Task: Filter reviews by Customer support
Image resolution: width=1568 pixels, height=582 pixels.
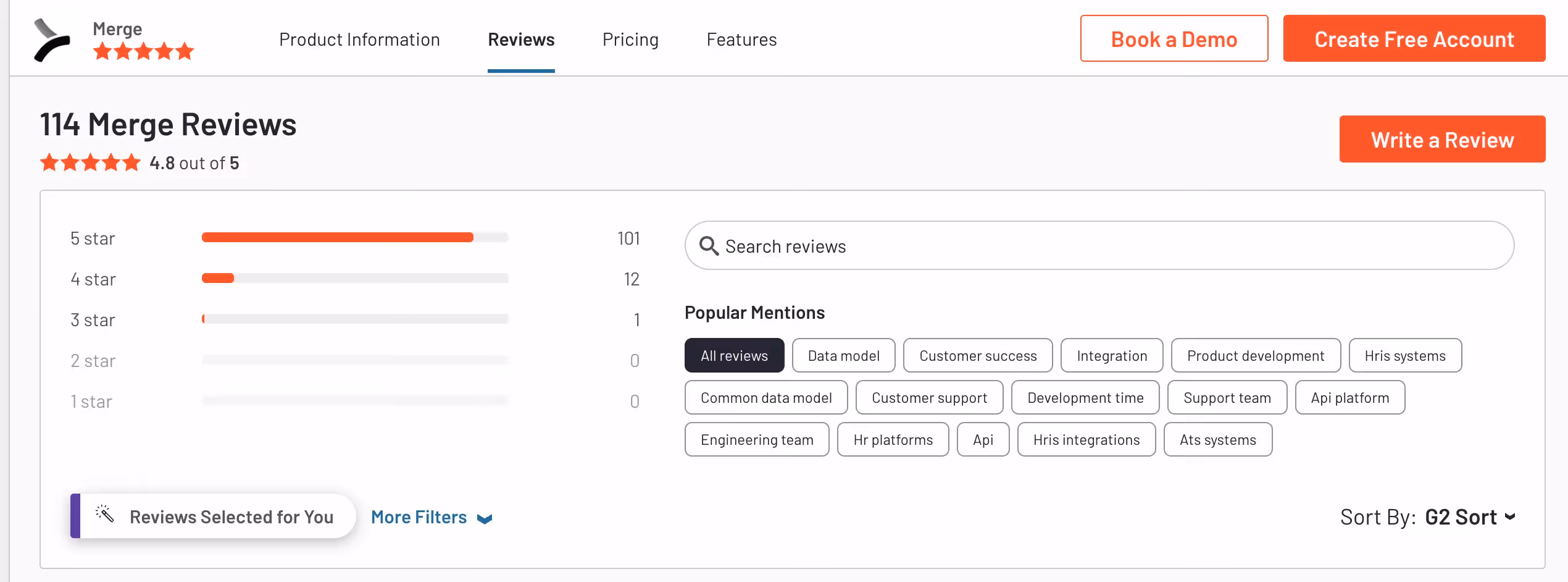Action: [x=929, y=397]
